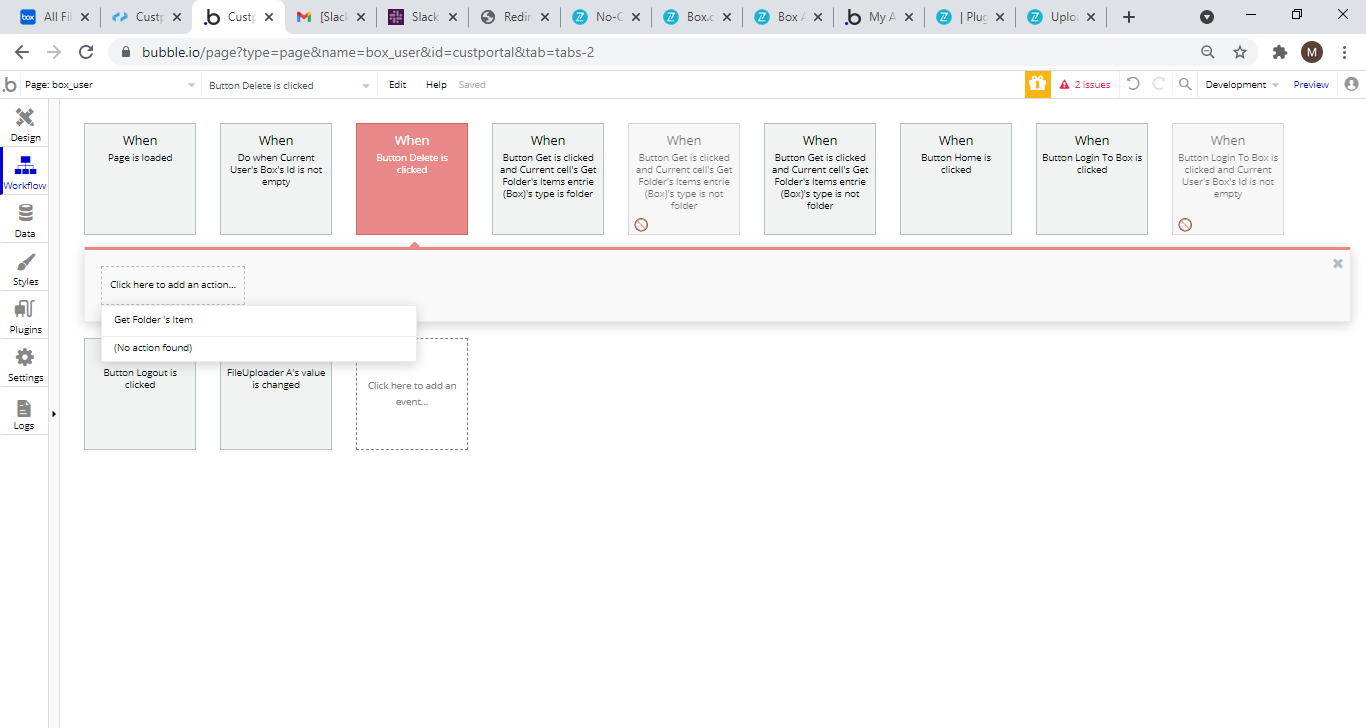The height and width of the screenshot is (728, 1366).
Task: Open the Edit menu
Action: point(397,85)
